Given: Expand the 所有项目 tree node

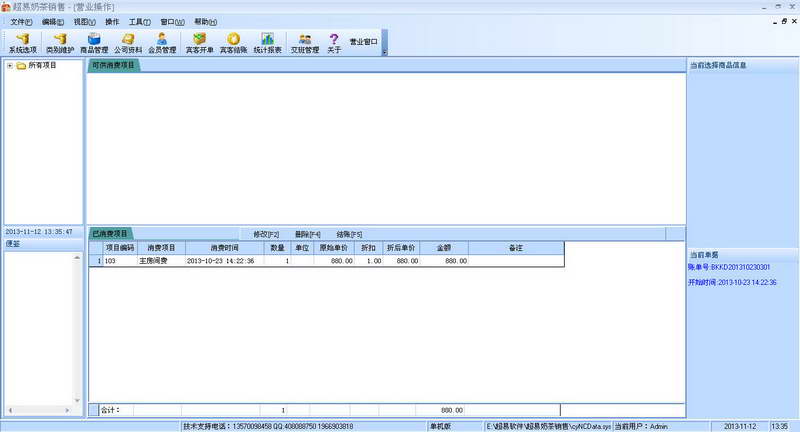Looking at the screenshot, I should [9, 66].
